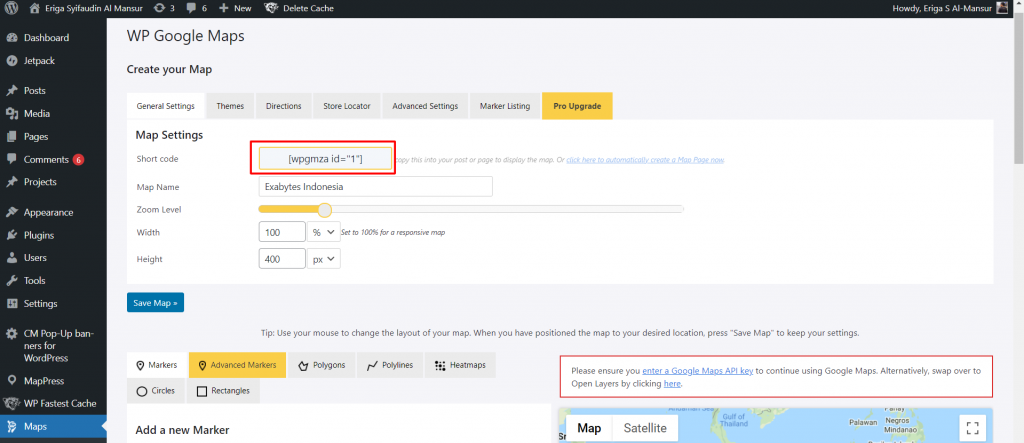Open the Directions tab
This screenshot has height=443, width=1024.
pos(283,106)
